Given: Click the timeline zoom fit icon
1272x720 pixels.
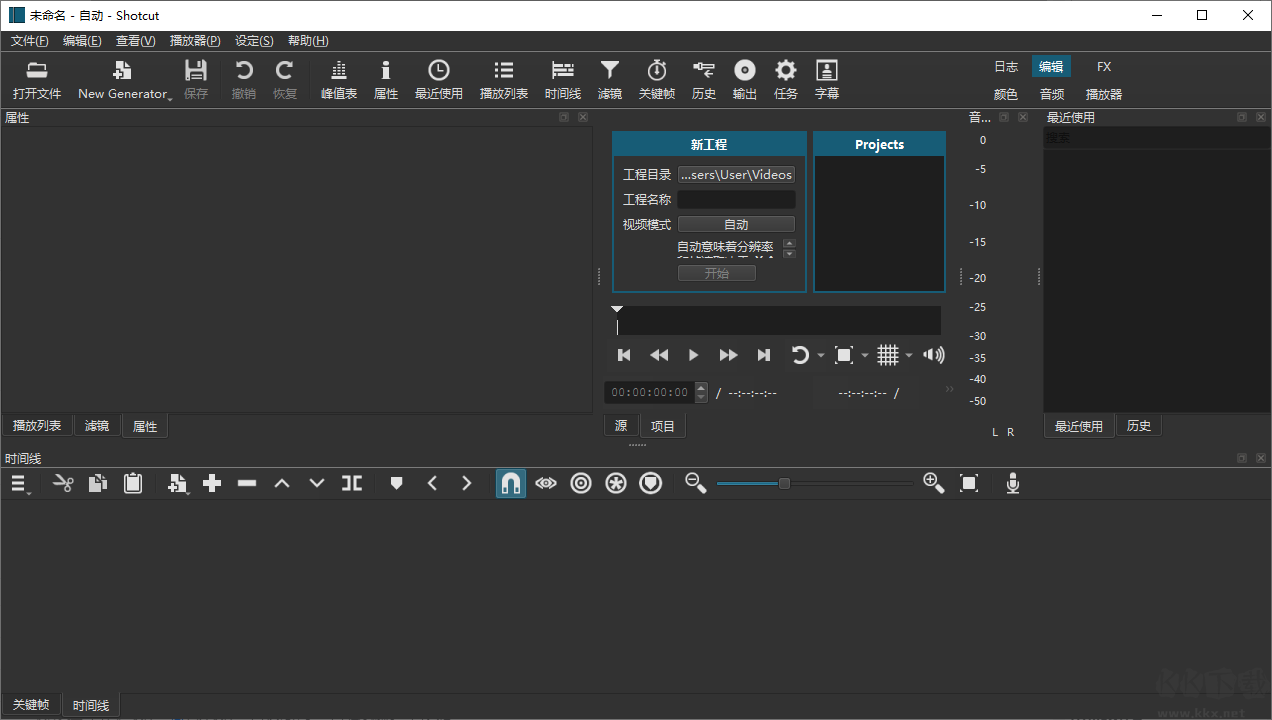Looking at the screenshot, I should 968,483.
